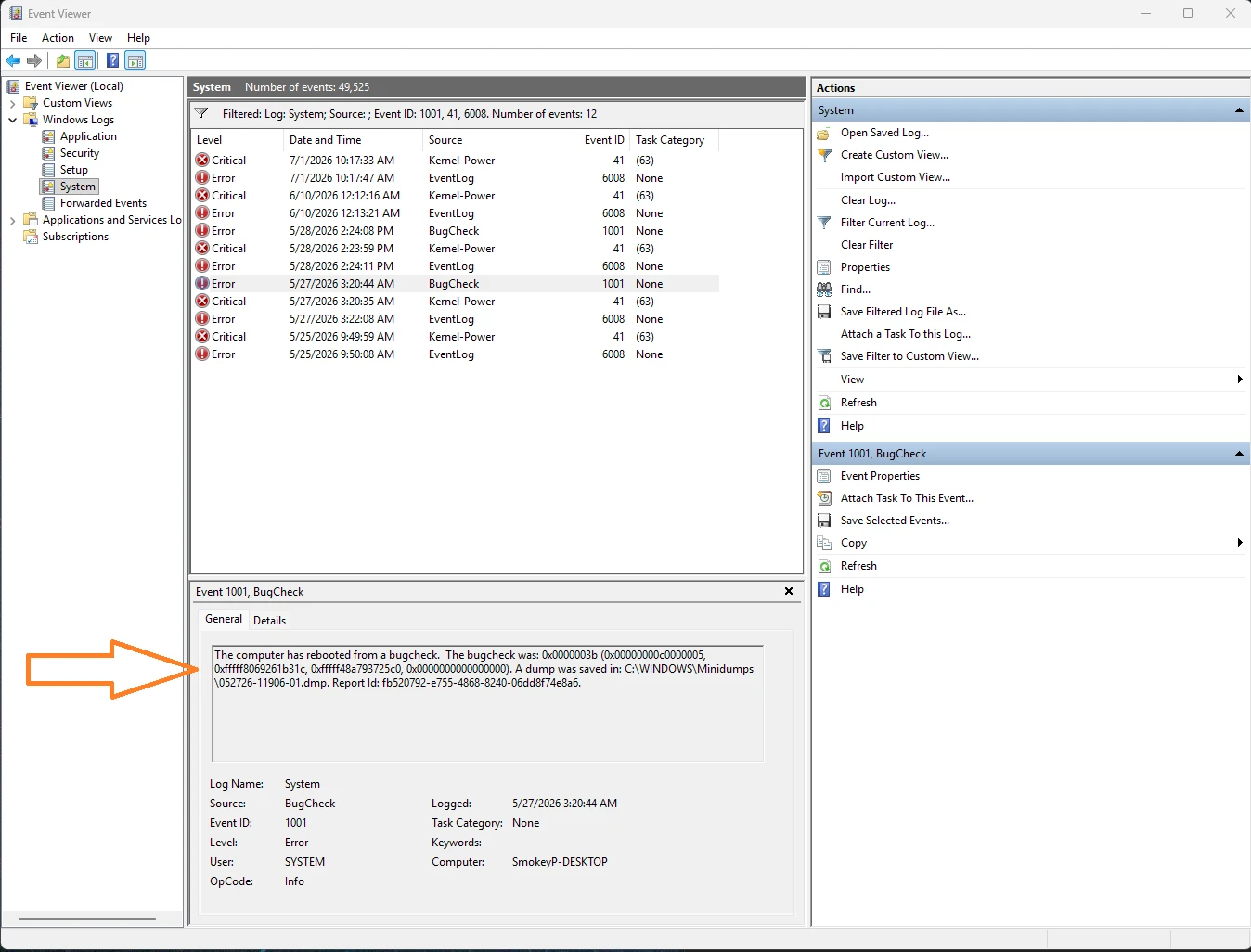1251x952 pixels.
Task: Click the Find binoculars icon
Action: pos(824,289)
